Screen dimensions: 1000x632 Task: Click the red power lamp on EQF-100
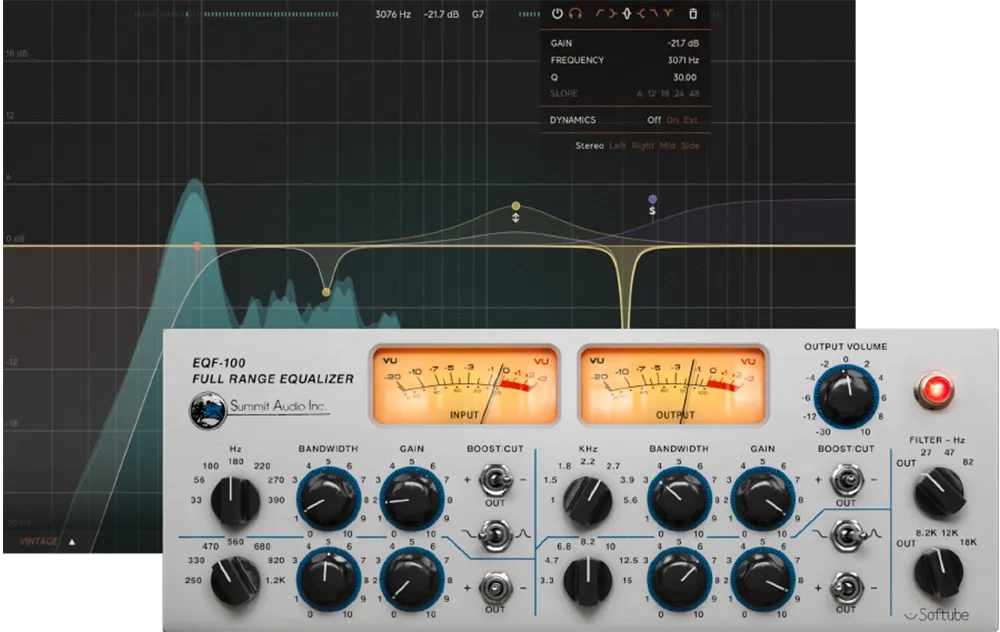coord(934,389)
